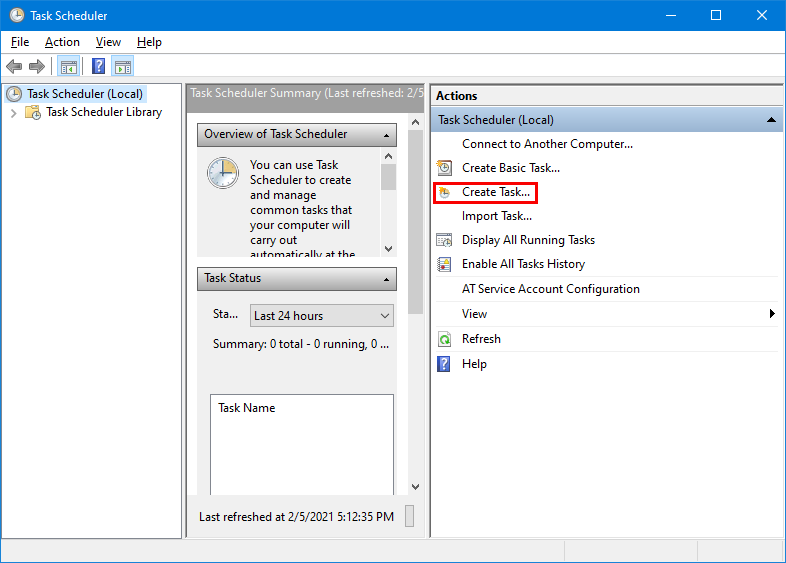Click the clock icon beside Task Scheduler (Local)
The height and width of the screenshot is (563, 786).
click(14, 94)
